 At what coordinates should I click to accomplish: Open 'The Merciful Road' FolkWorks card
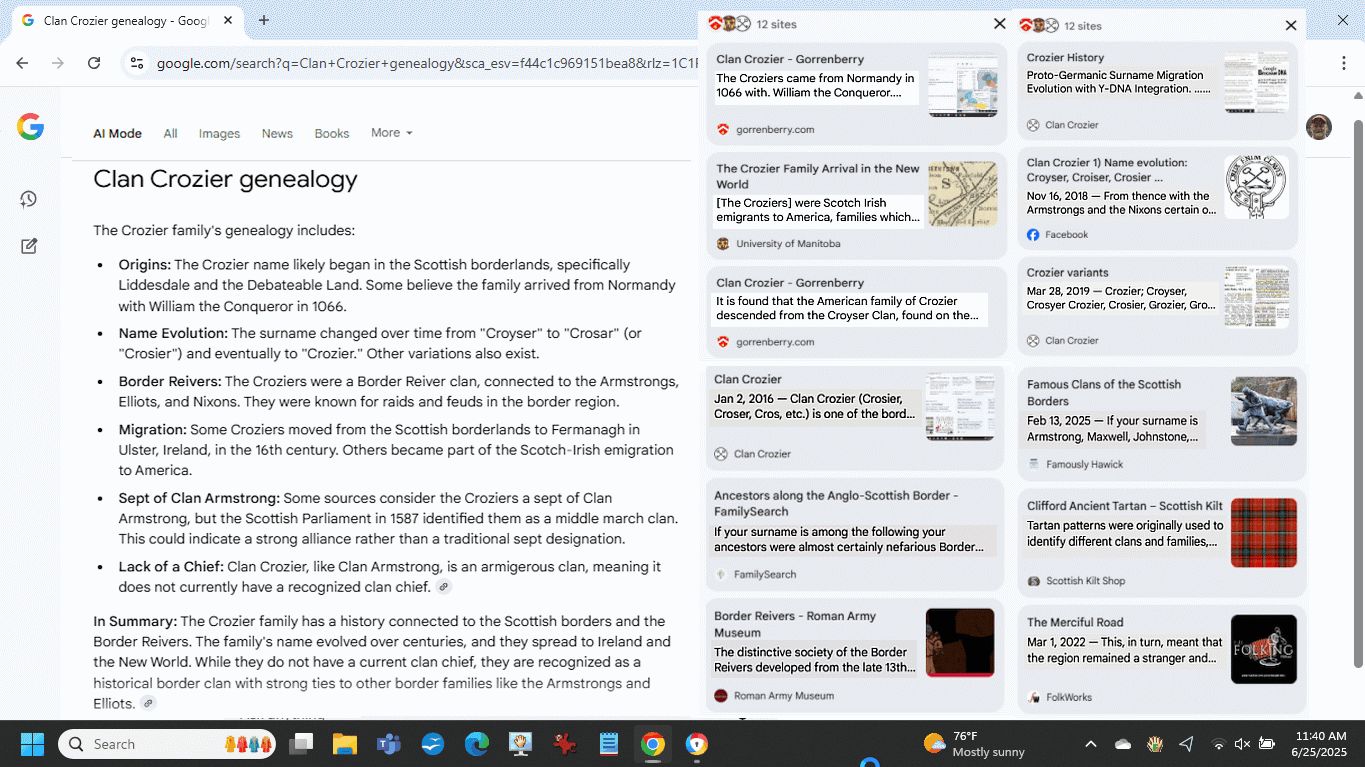pyautogui.click(x=1162, y=659)
